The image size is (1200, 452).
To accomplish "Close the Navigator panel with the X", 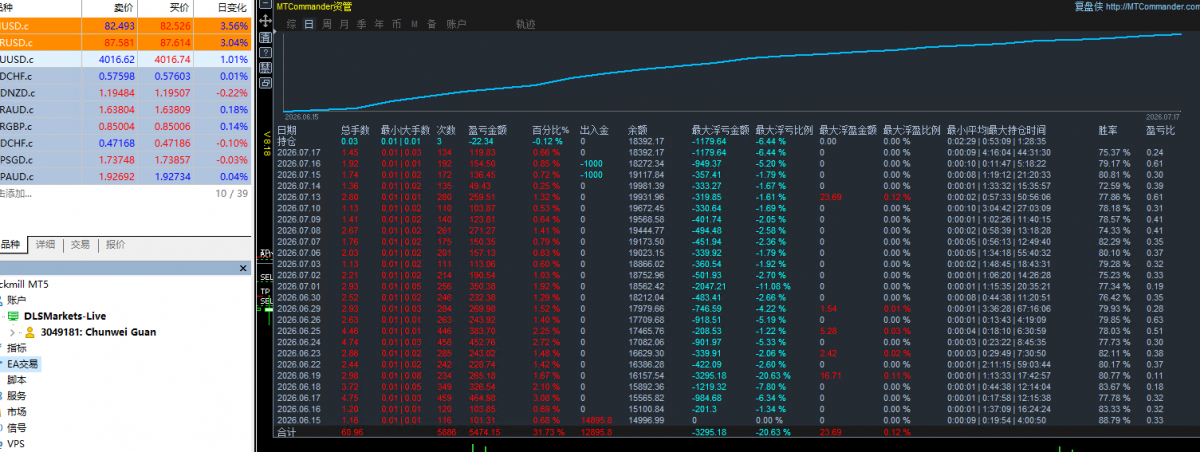I will click(242, 268).
